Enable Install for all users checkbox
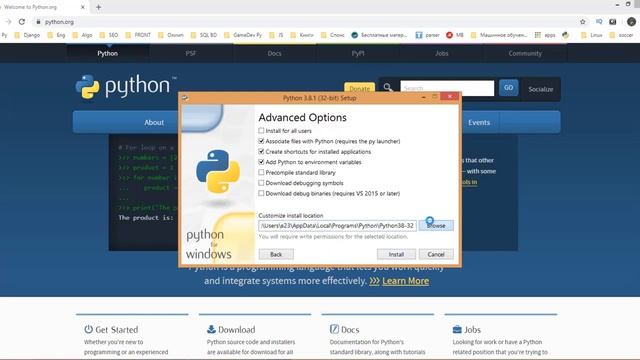 [x=261, y=131]
